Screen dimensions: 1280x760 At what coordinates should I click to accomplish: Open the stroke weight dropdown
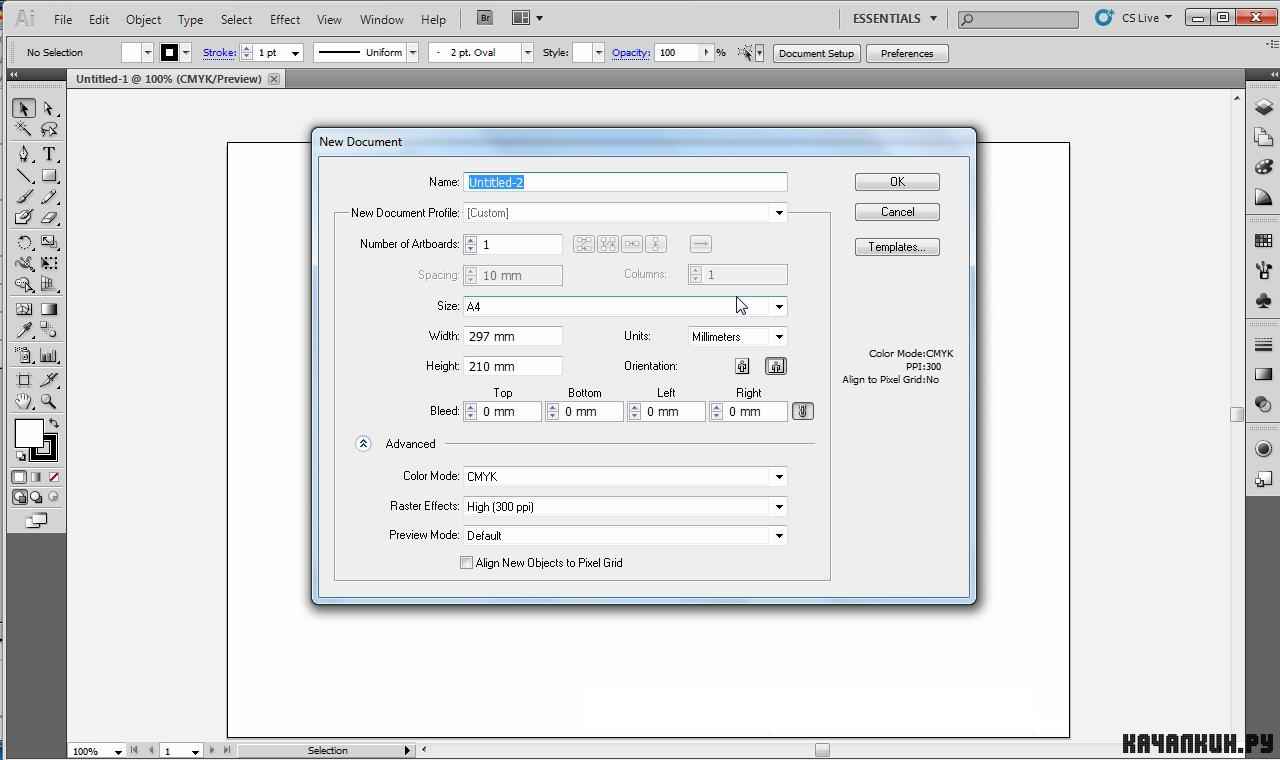point(295,53)
